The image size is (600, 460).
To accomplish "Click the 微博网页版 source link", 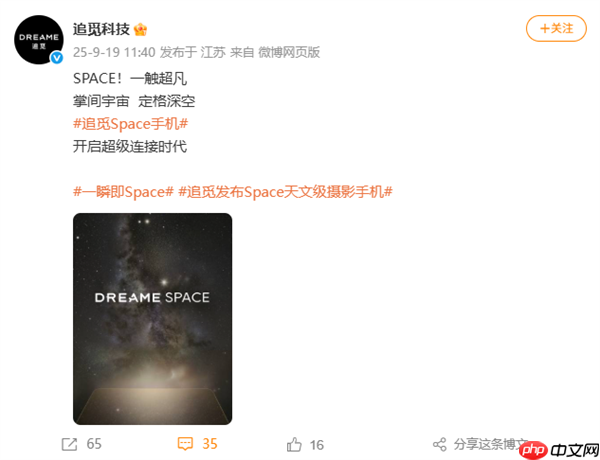I will coord(289,52).
